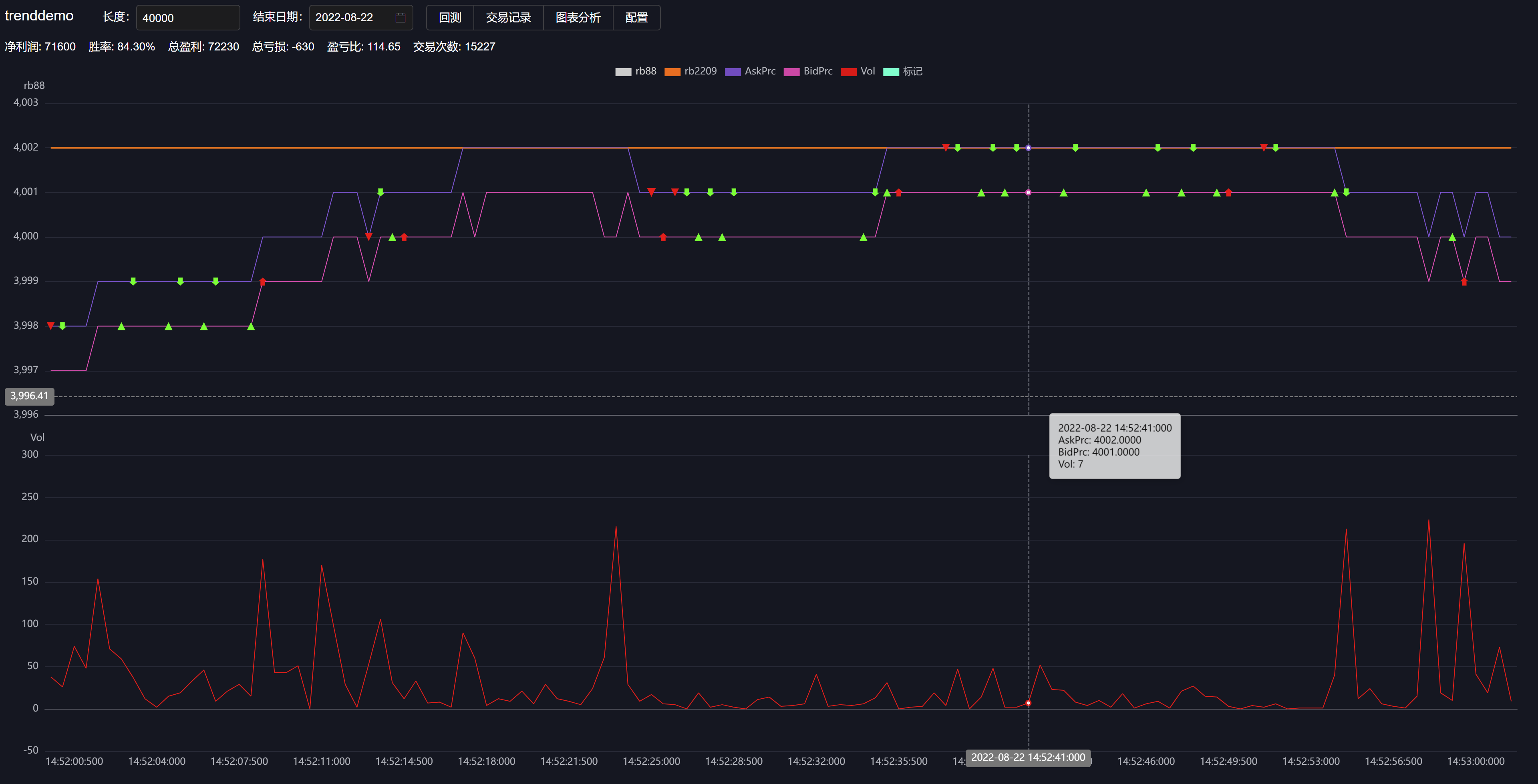Toggle 标记 markers series in legend
The image size is (1538, 784).
coord(903,71)
